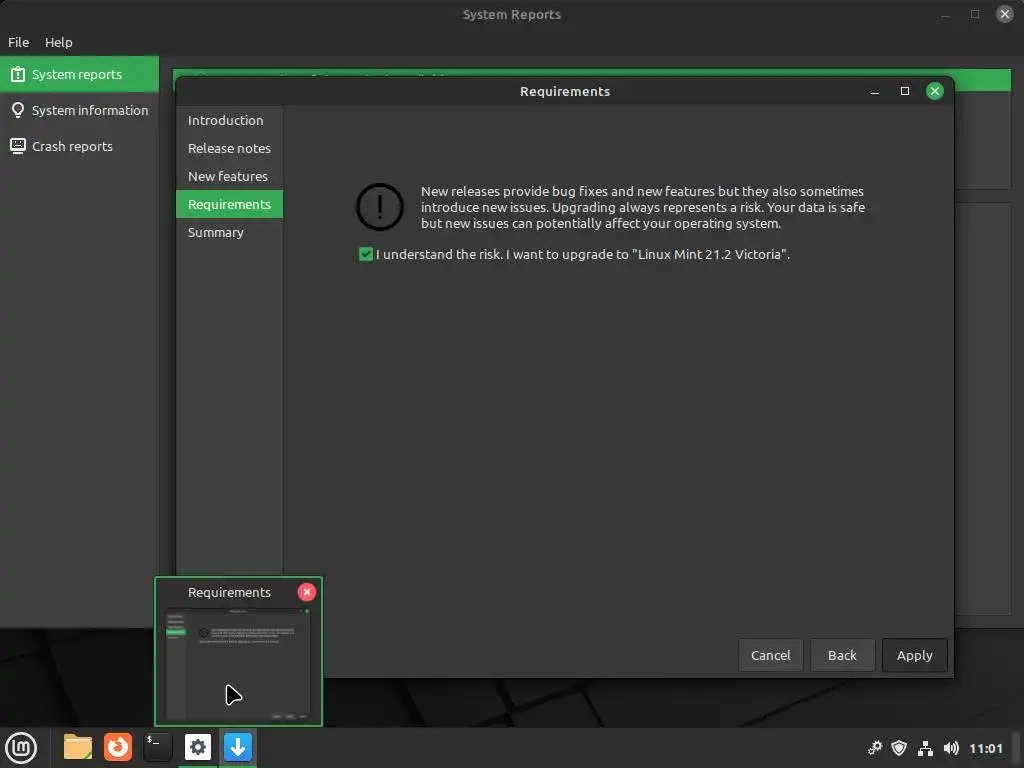Click the Apply button
1024x768 pixels.
pyautogui.click(x=914, y=655)
